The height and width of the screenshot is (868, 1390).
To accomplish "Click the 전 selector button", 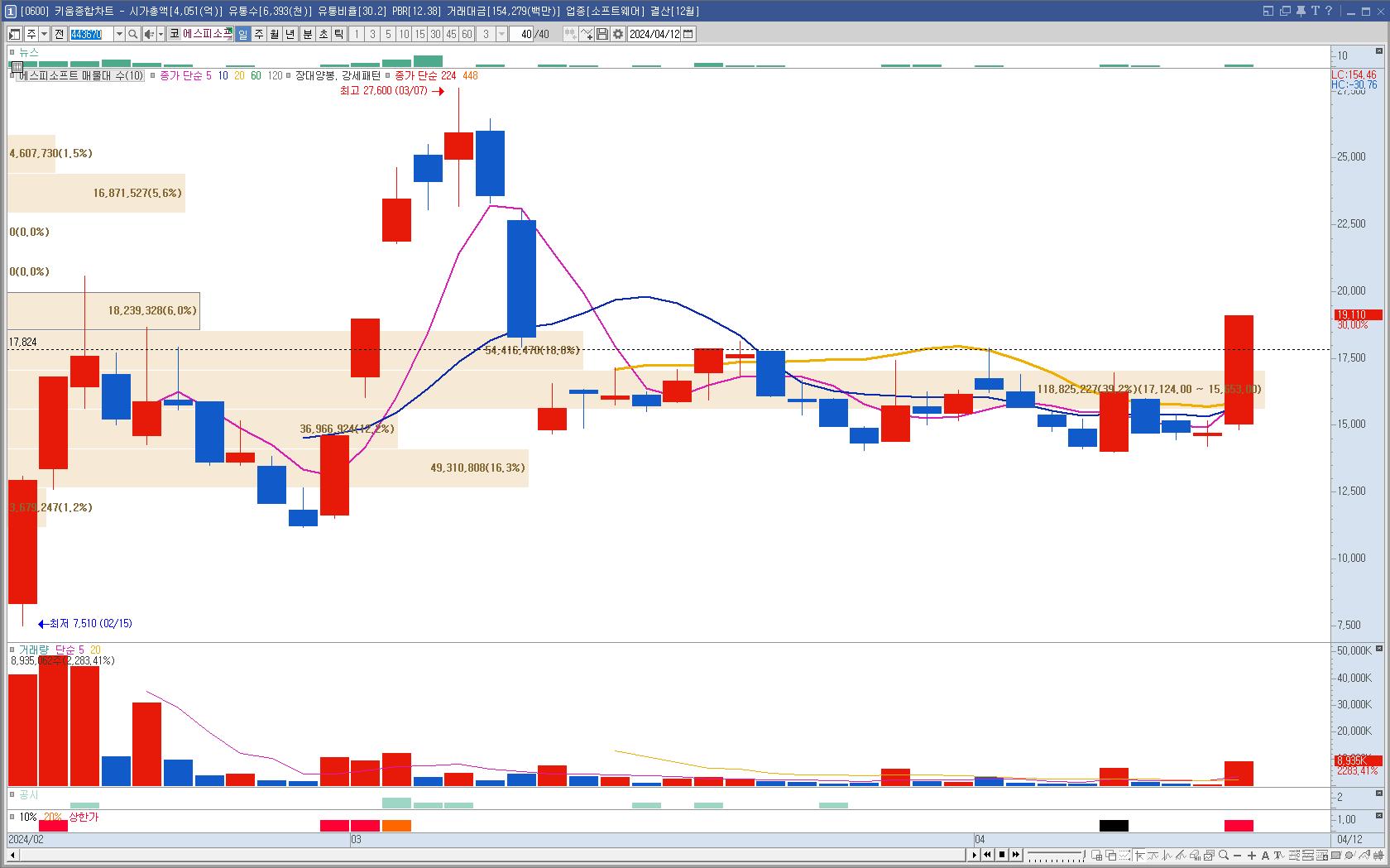I will (59, 34).
